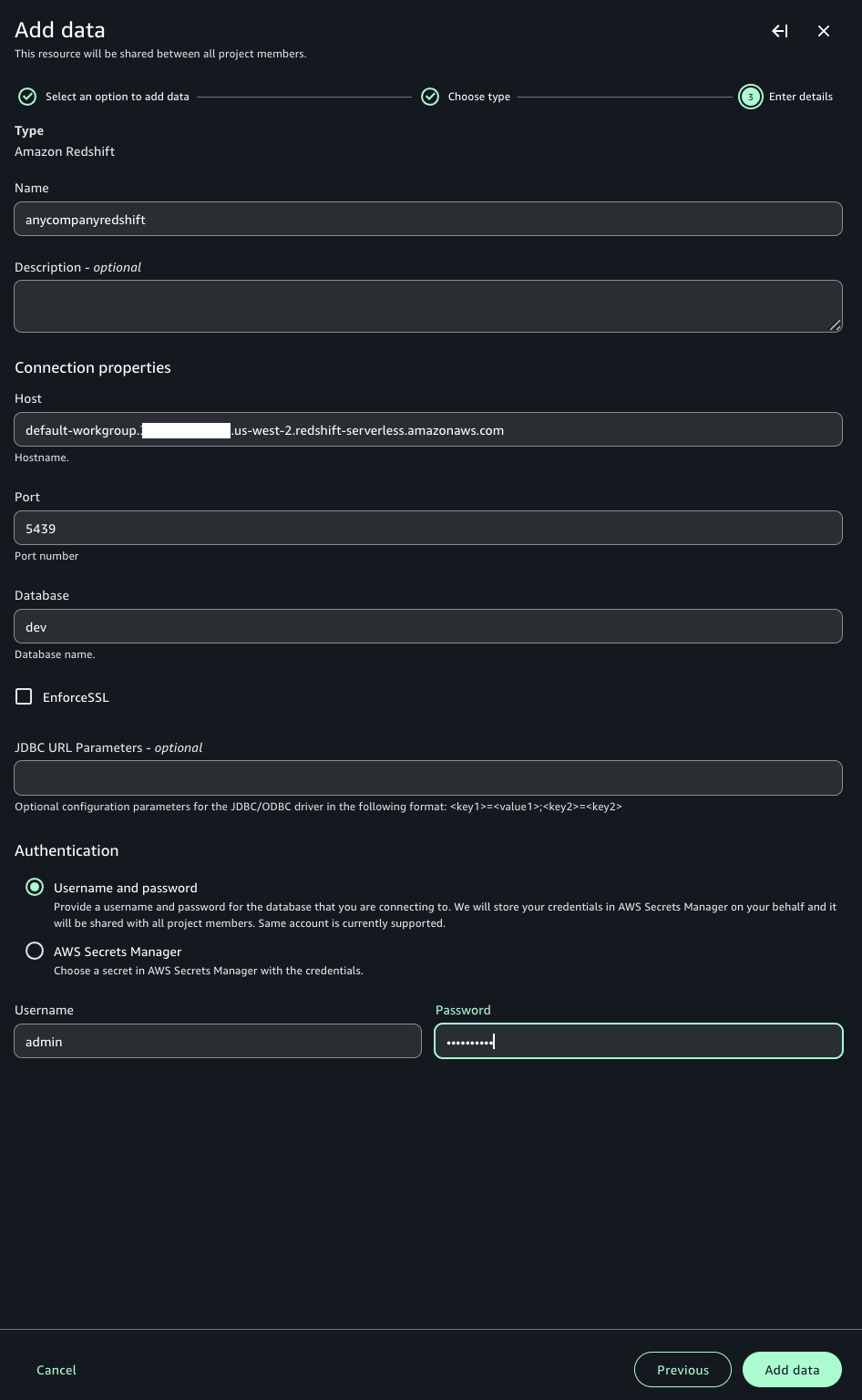The image size is (862, 1400).
Task: Click the step 3 'Enter details' circle
Action: 750,97
